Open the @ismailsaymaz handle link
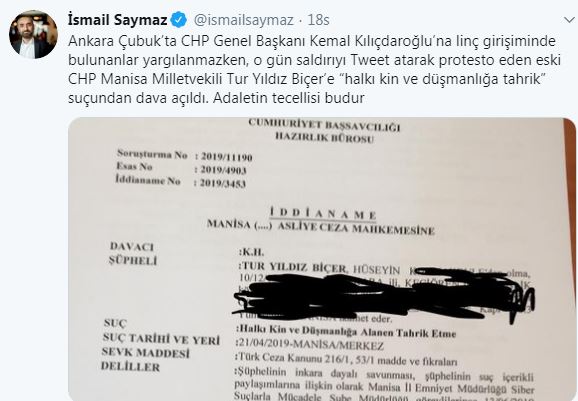This screenshot has width=578, height=401. click(243, 20)
